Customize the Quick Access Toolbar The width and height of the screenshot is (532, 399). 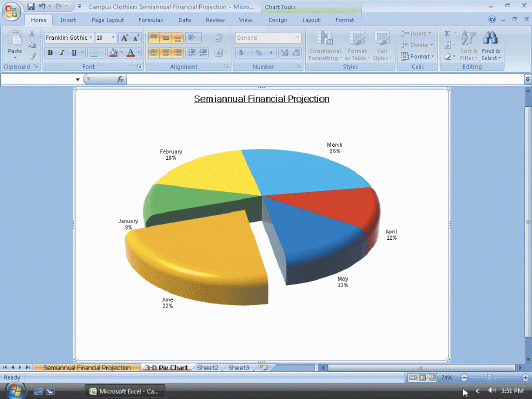pos(79,6)
